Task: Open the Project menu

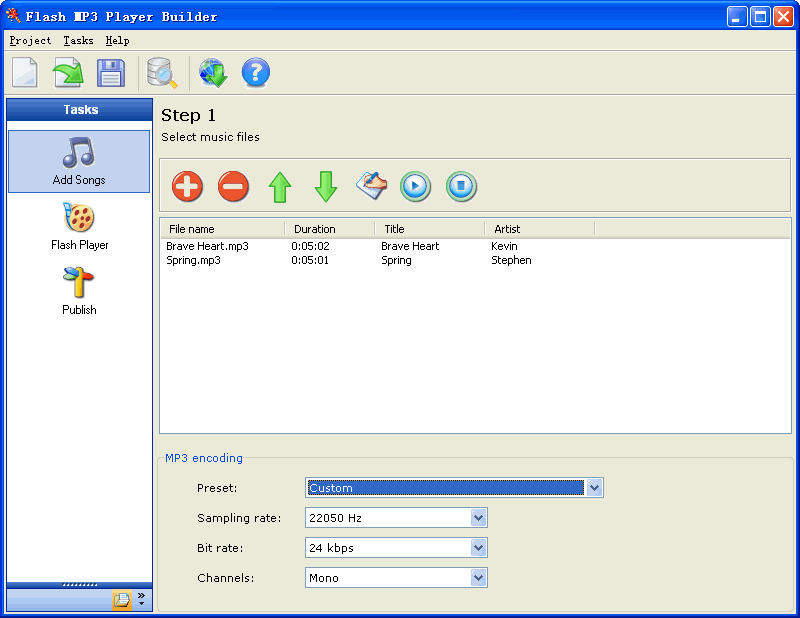Action: [x=30, y=40]
